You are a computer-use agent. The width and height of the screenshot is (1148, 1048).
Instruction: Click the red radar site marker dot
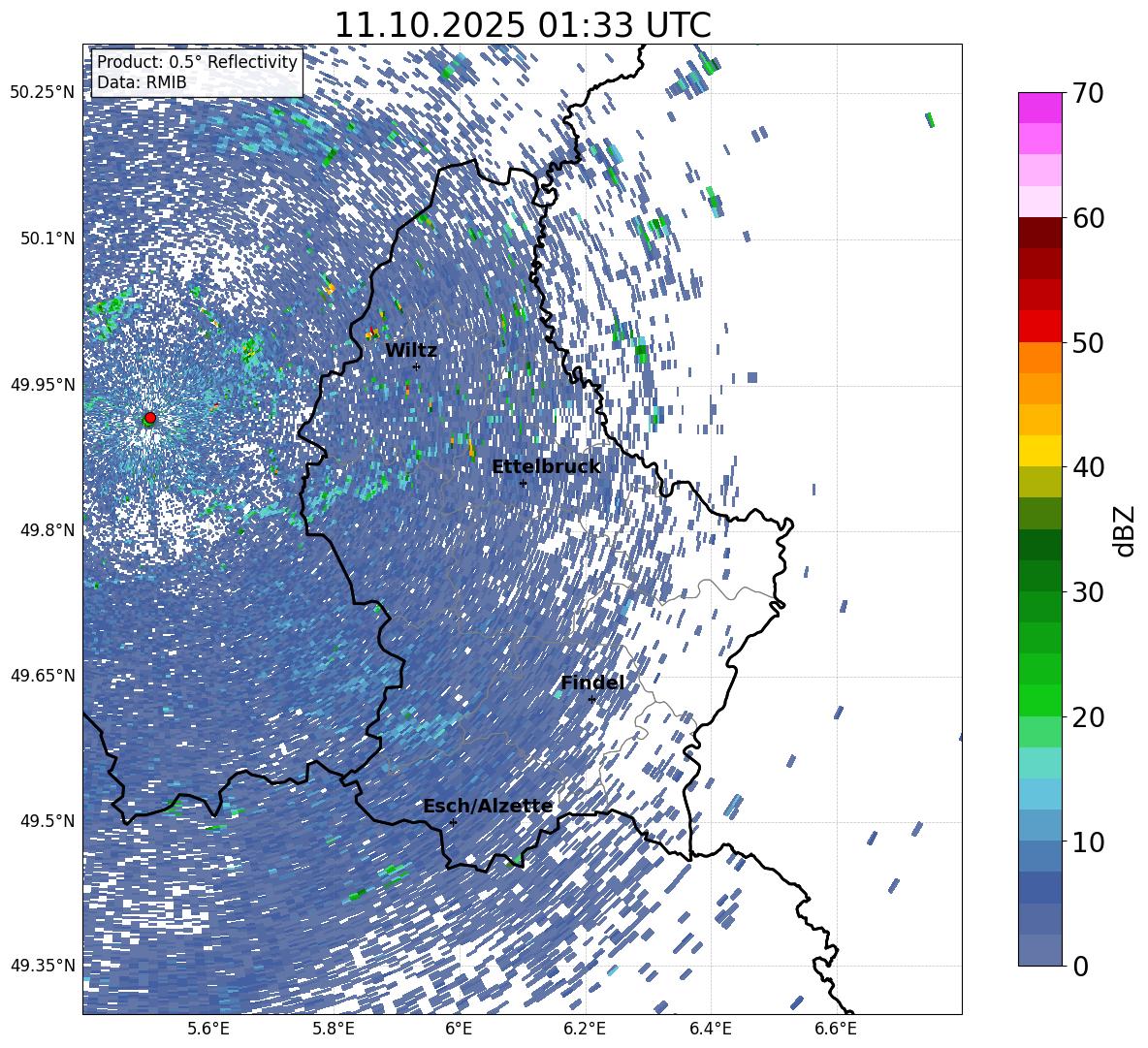tap(150, 418)
